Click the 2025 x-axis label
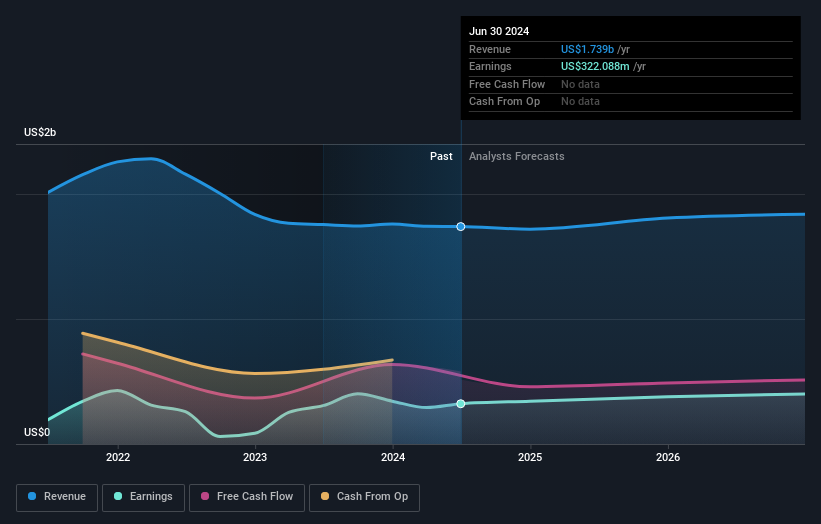Screen dimensions: 821x524 (x=530, y=458)
